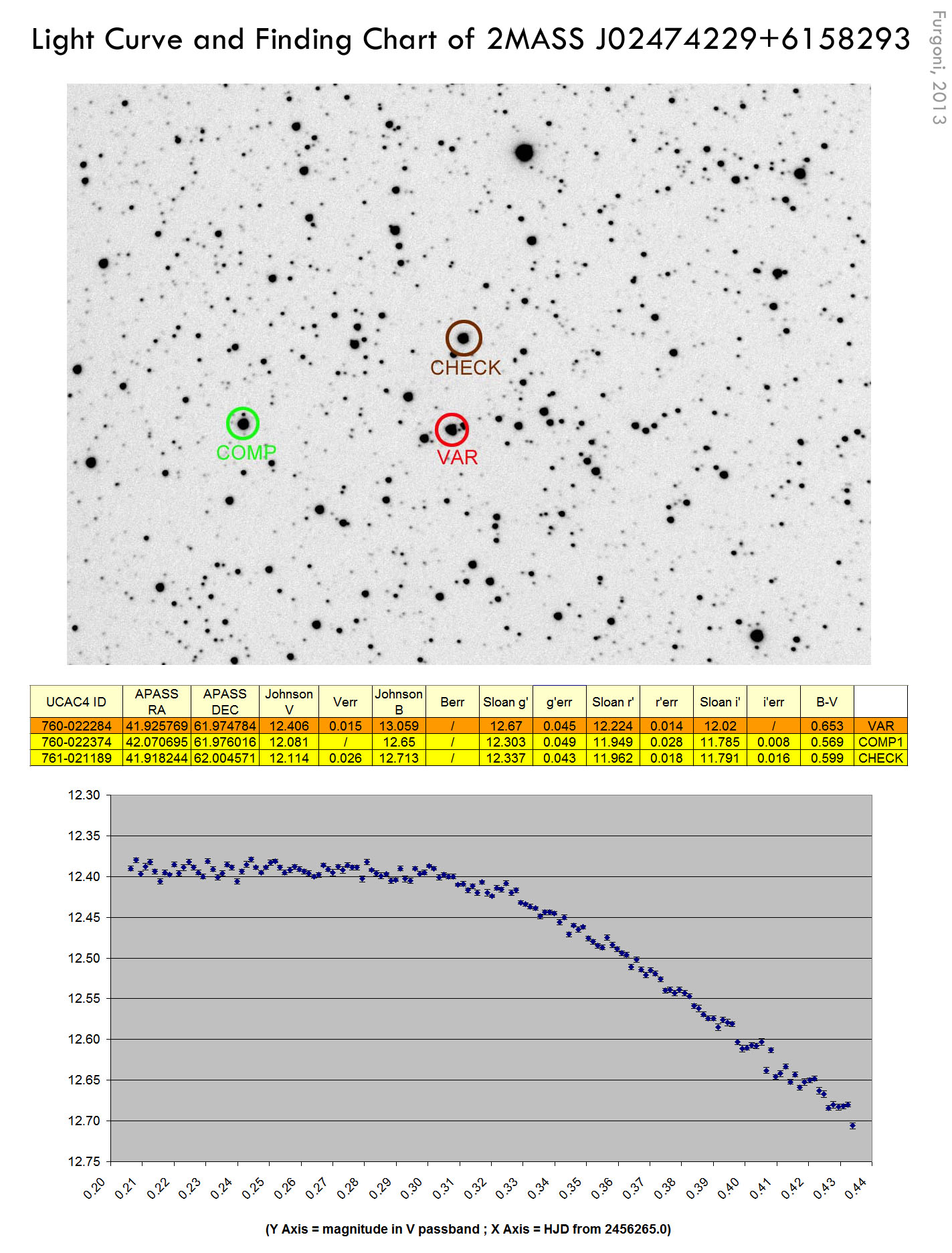Screen dimensions: 952x1253
Task: Click the "g'err" column header
Action: [x=559, y=702]
